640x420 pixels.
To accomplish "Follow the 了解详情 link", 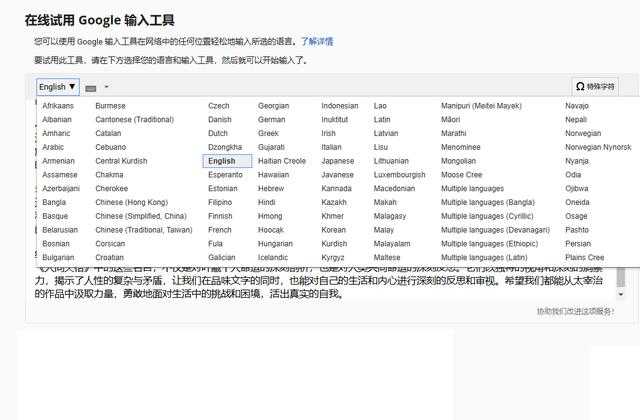I will click(317, 41).
